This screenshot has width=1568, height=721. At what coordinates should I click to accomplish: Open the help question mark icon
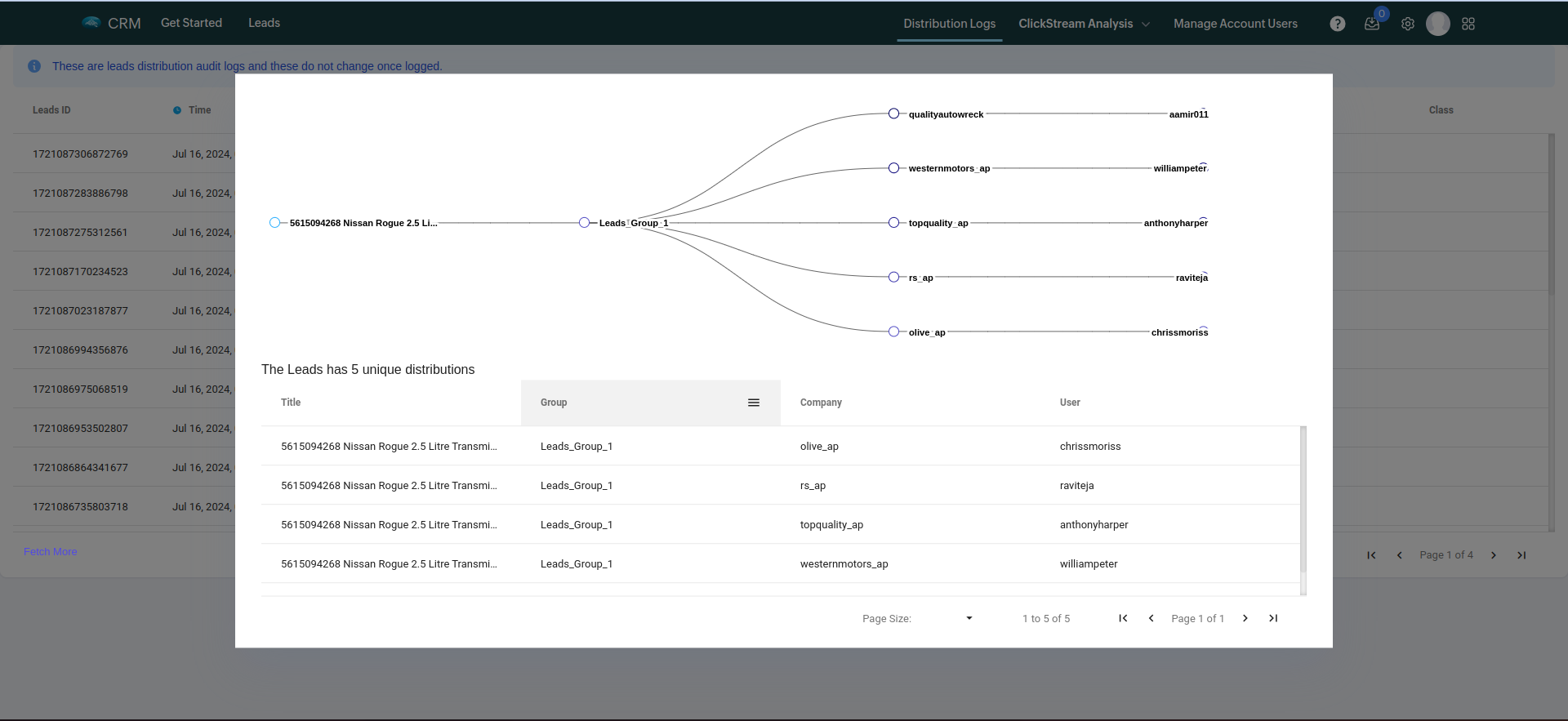tap(1338, 24)
